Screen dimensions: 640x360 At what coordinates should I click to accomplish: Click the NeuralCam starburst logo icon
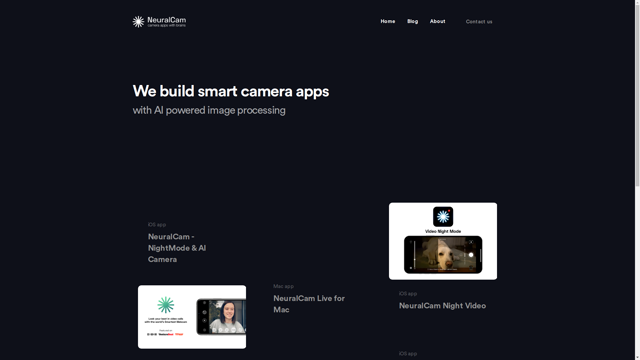[138, 22]
